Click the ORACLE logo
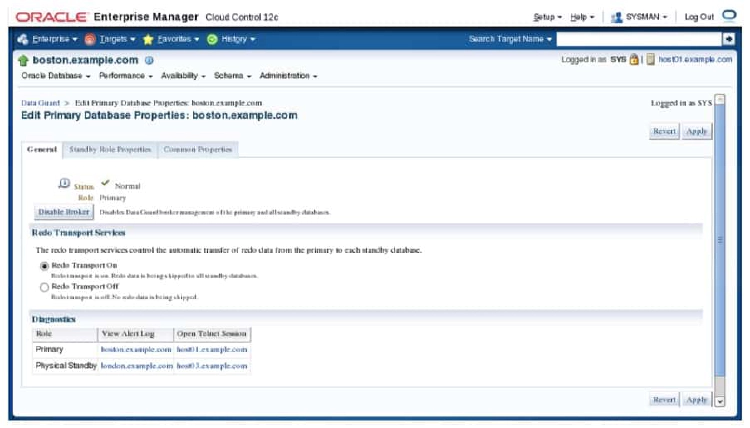The image size is (750, 428). (x=52, y=17)
